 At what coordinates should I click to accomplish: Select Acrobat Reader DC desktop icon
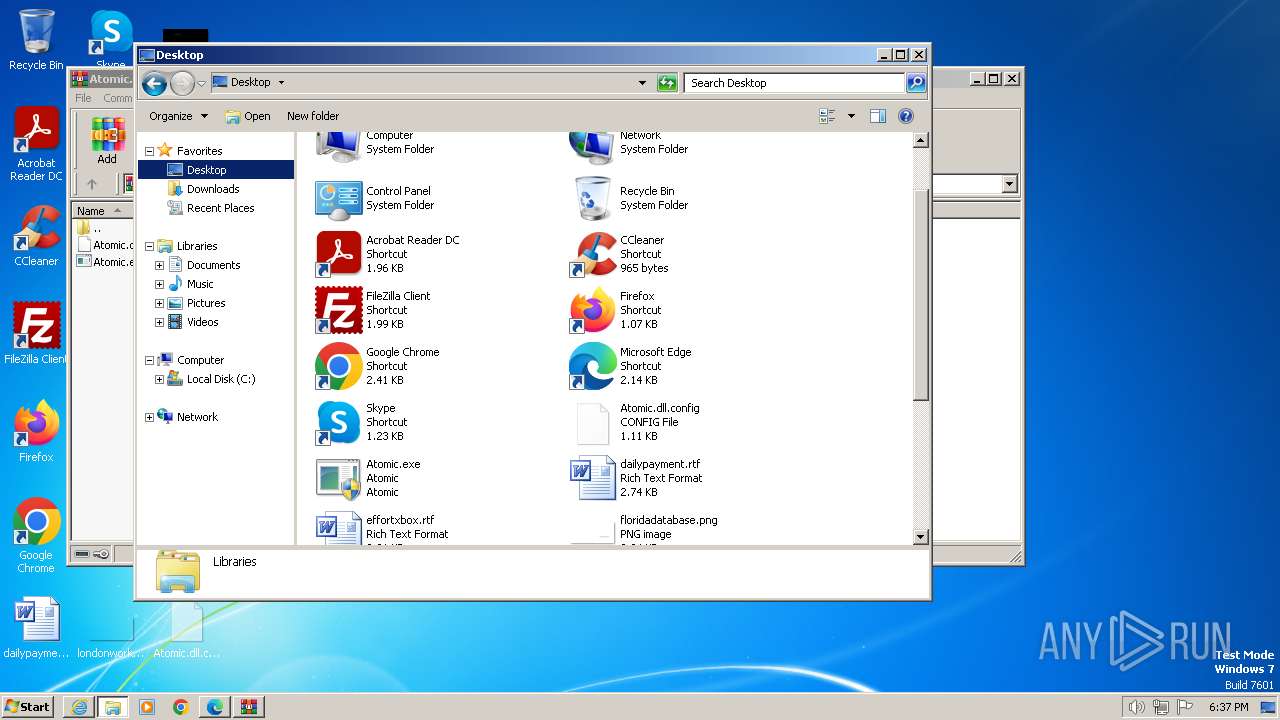coord(36,145)
